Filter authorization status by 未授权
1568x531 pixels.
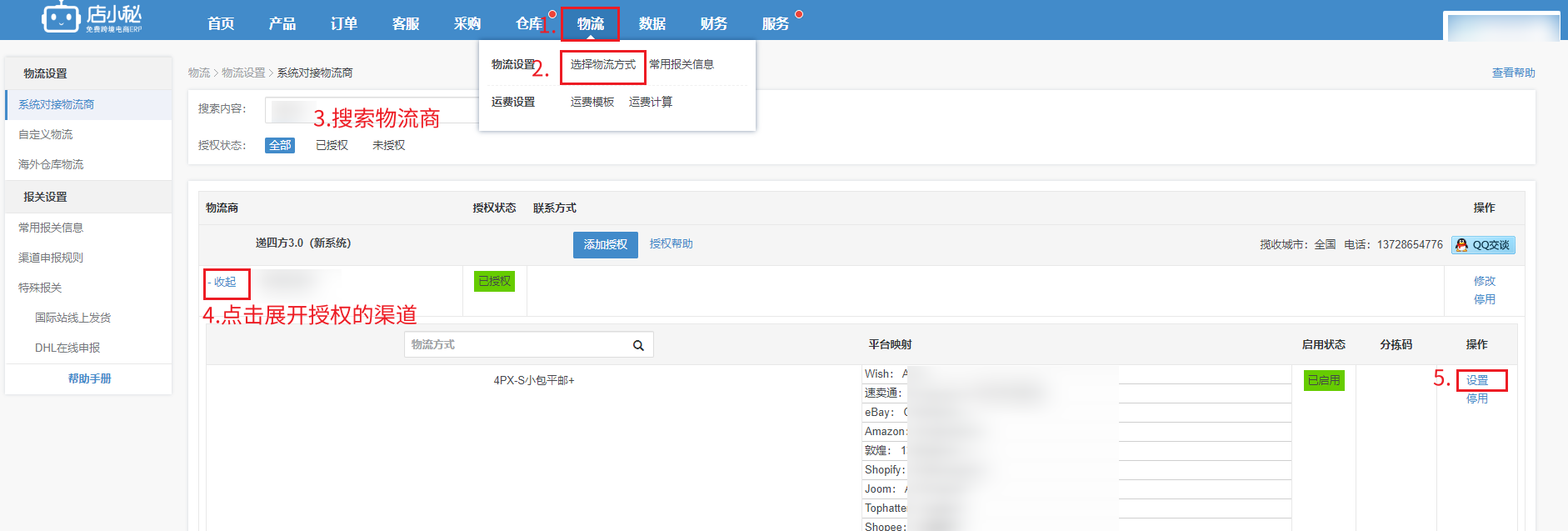[x=388, y=145]
